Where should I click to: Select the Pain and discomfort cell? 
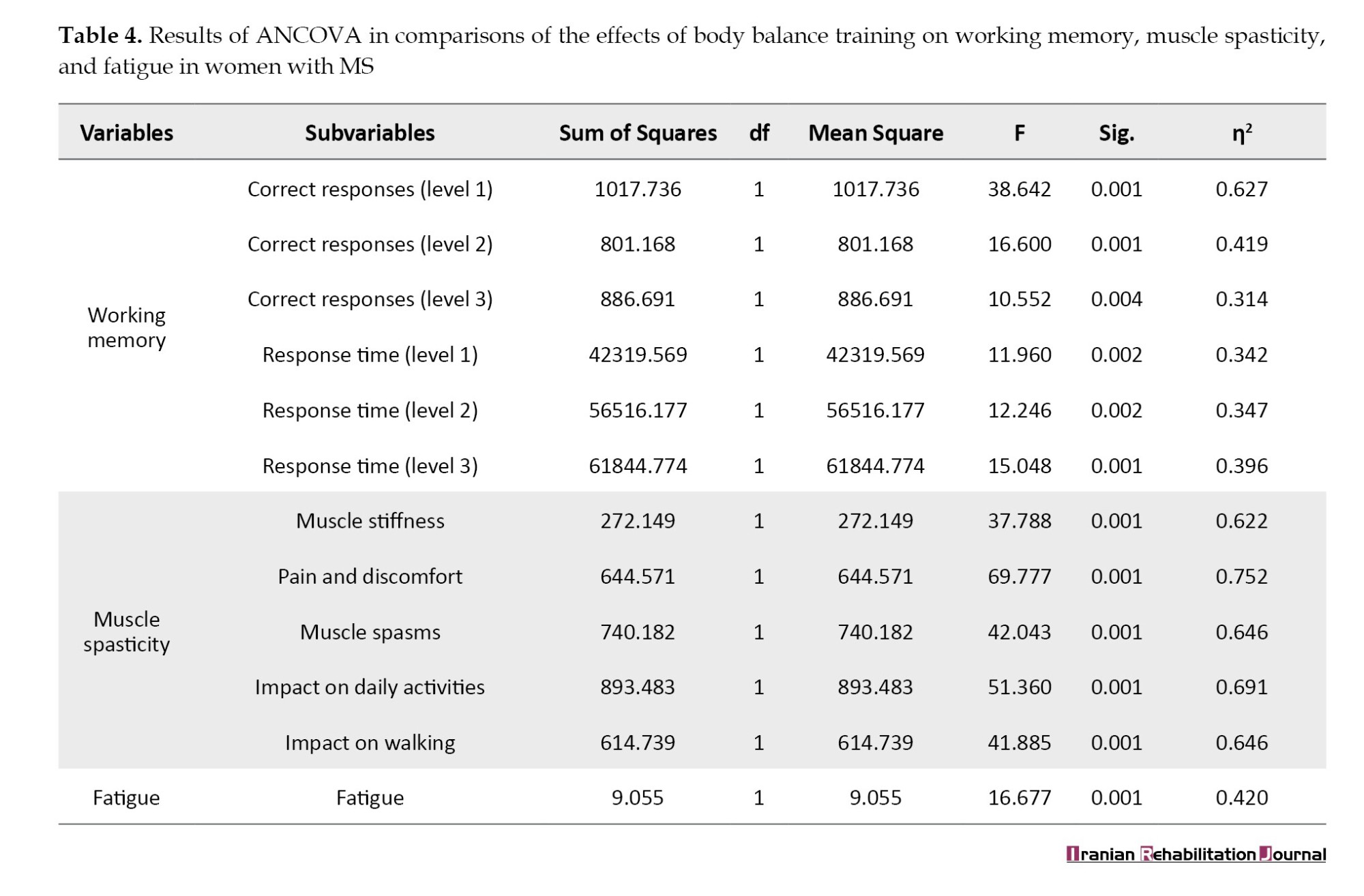370,577
